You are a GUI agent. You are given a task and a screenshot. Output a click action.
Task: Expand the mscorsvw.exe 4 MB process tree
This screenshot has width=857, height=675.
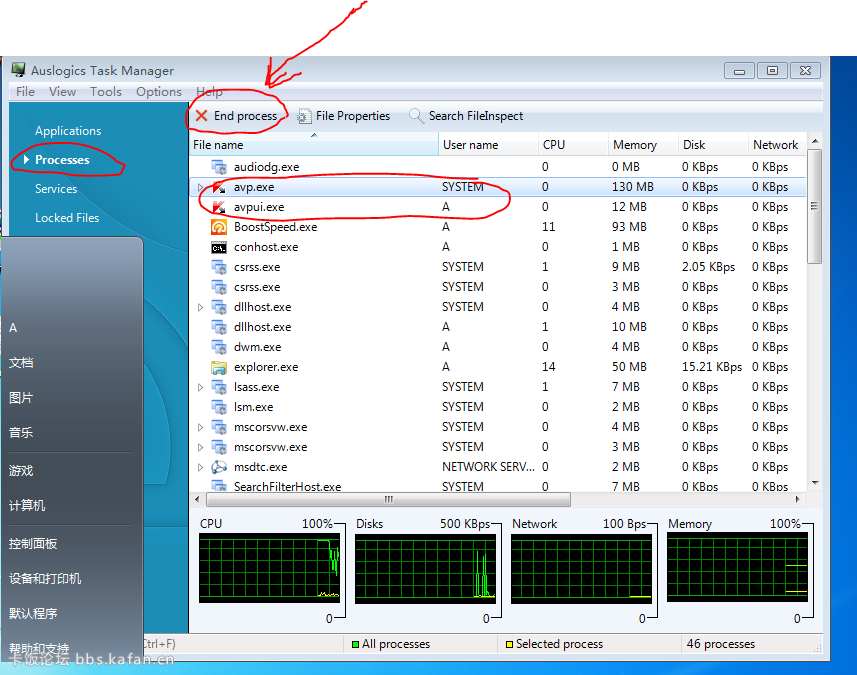[x=201, y=427]
